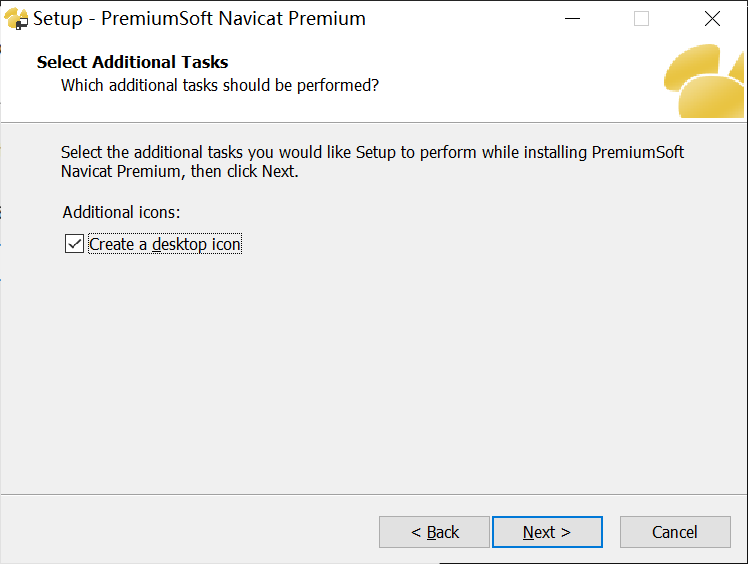Screen dimensions: 748x564
Task: Close the Navicat Premium Setup window
Action: [712, 19]
